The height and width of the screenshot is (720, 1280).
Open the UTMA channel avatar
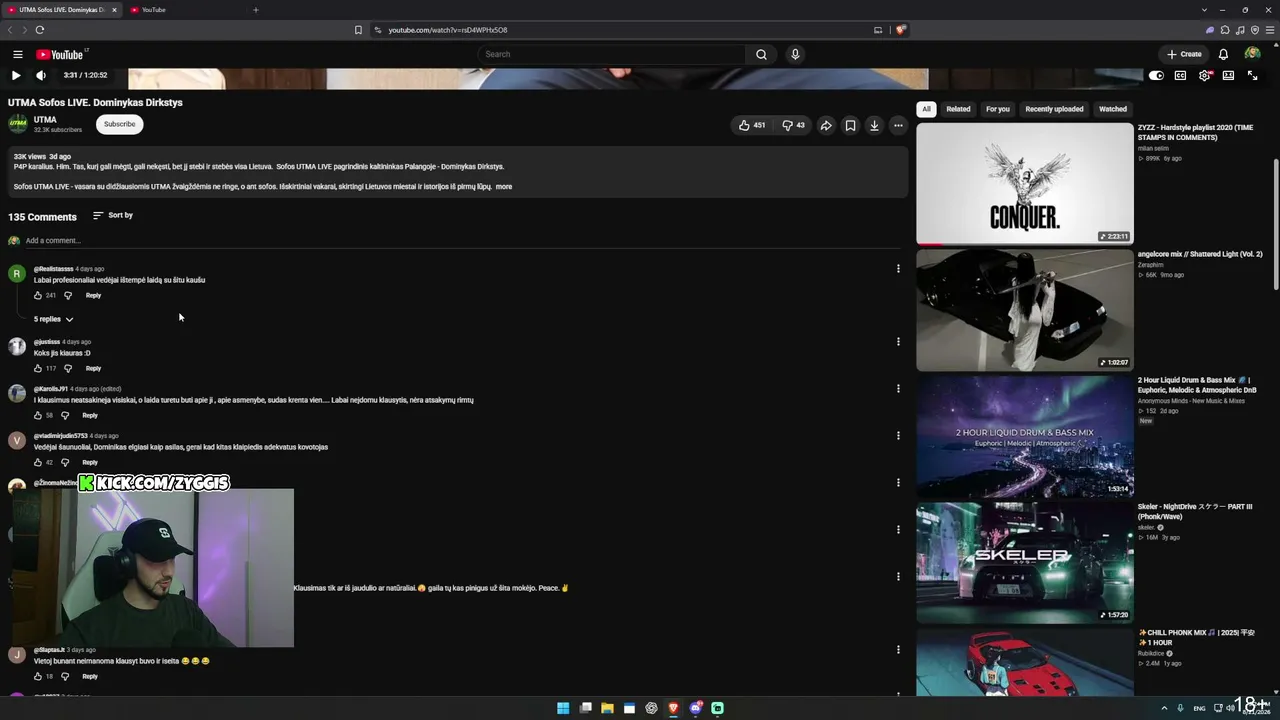[17, 124]
